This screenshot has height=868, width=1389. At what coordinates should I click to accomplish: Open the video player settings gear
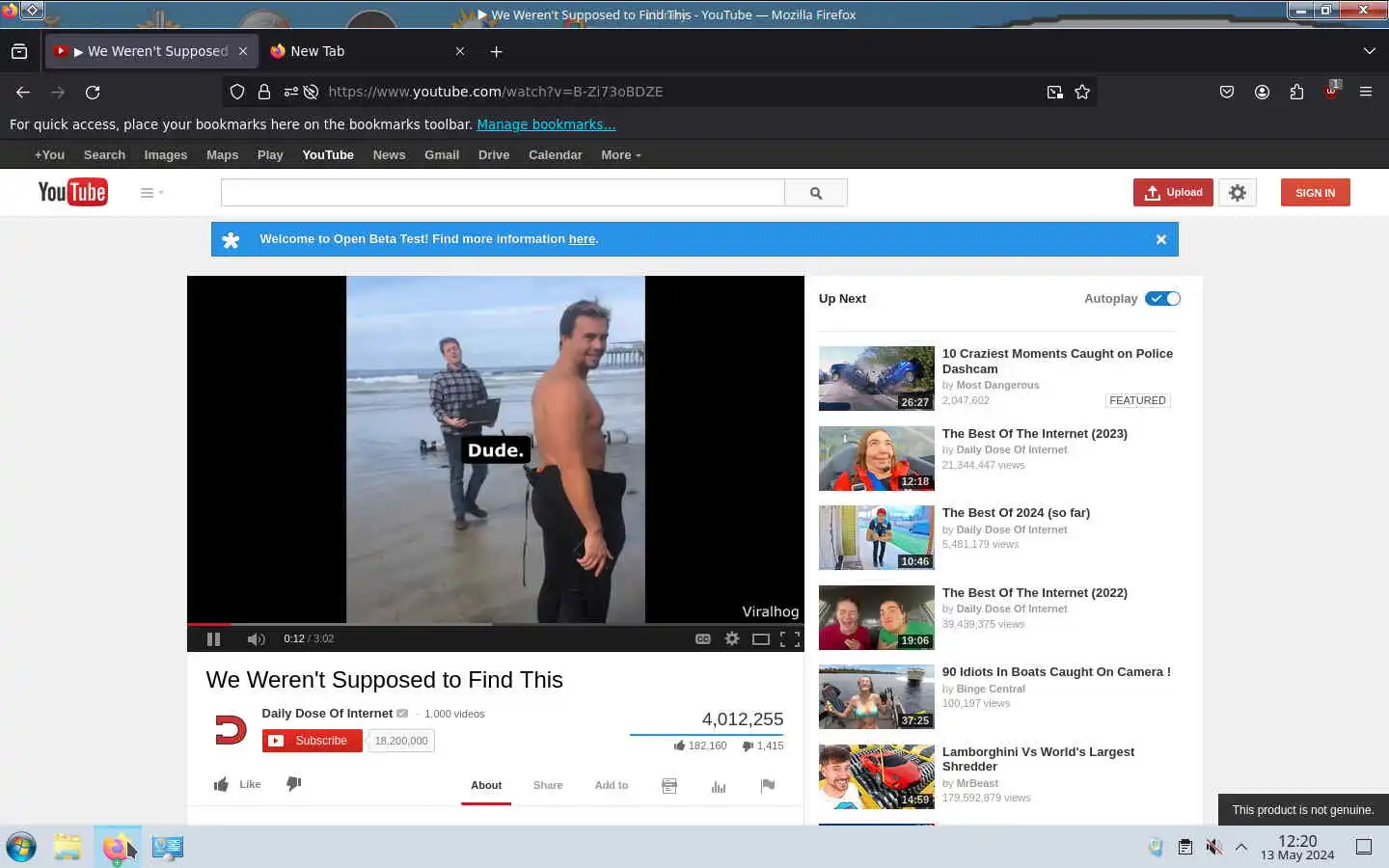point(732,638)
